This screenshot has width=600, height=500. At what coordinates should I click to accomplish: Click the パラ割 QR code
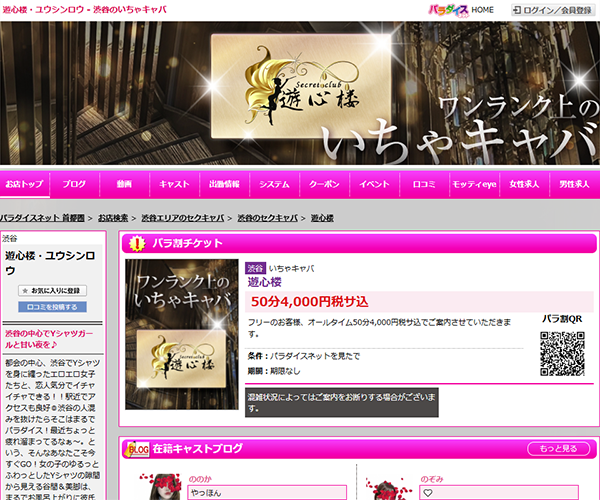pyautogui.click(x=562, y=354)
